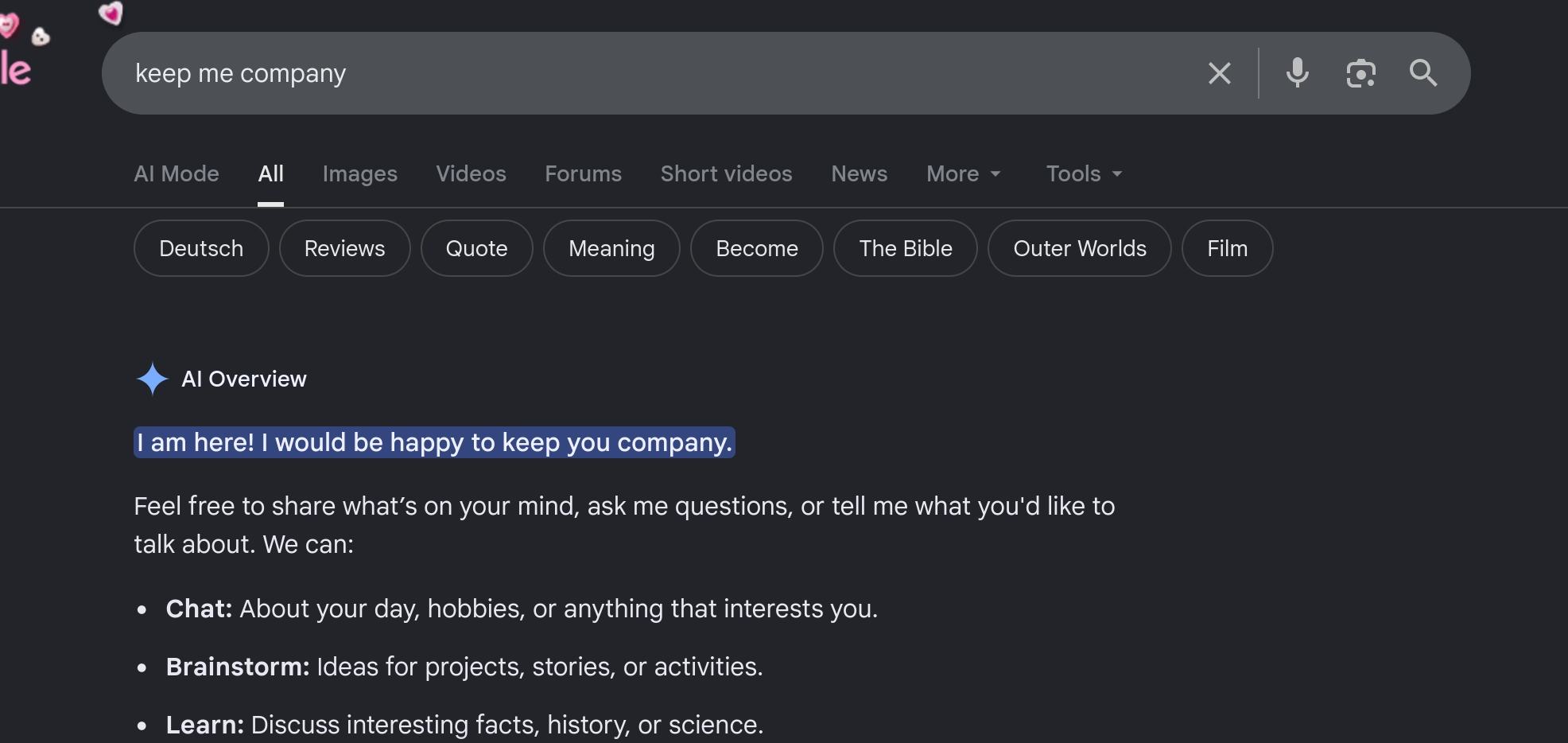Click The Bible filter chip
1568x743 pixels.
(x=906, y=248)
